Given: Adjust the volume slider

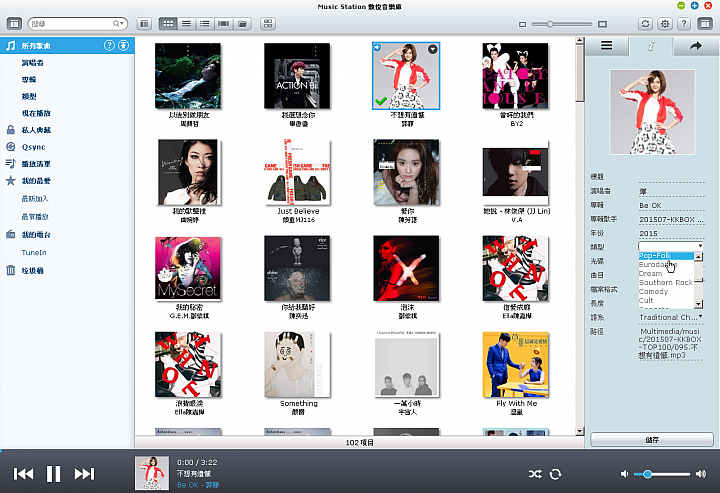Looking at the screenshot, I should [x=662, y=474].
